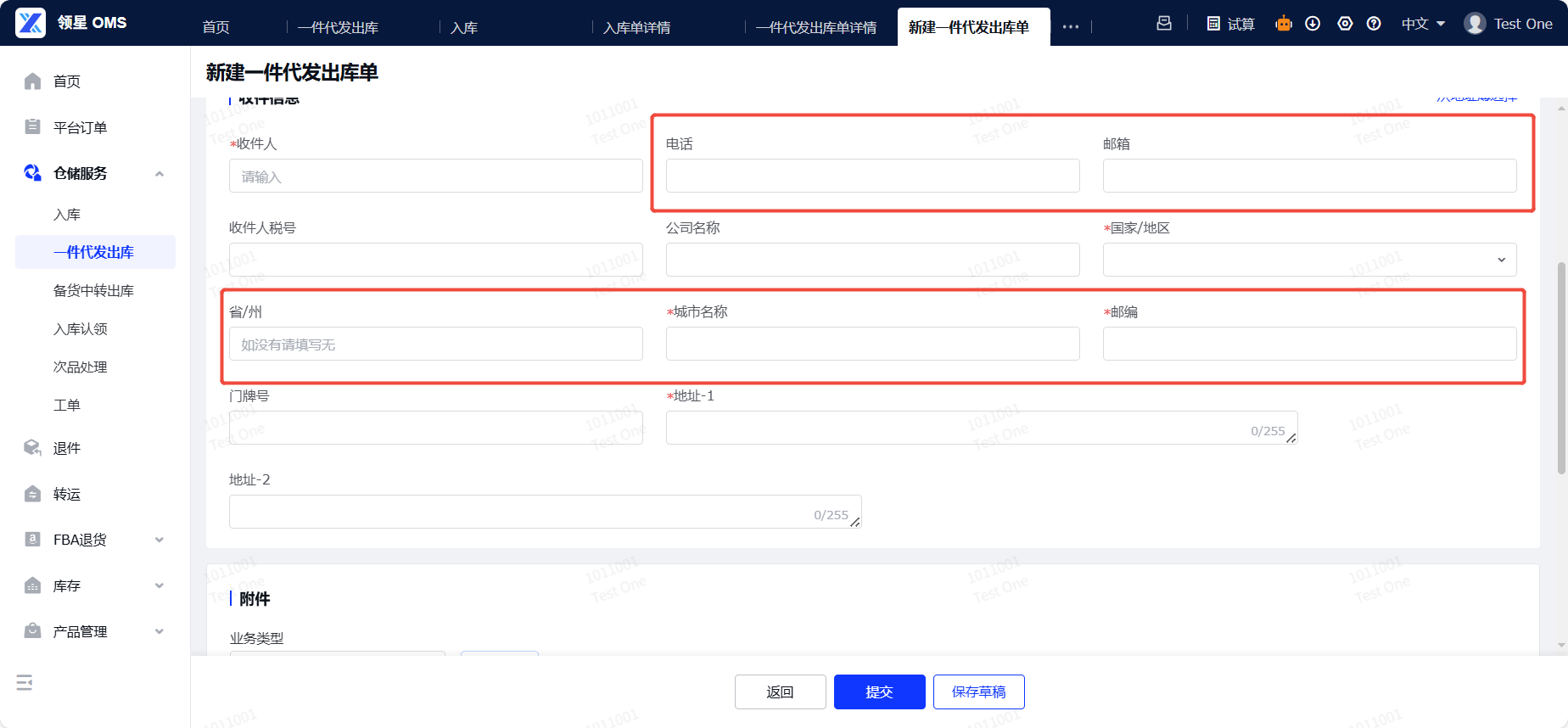The width and height of the screenshot is (1568, 728).
Task: Expand the 库存 menu chevron
Action: pyautogui.click(x=160, y=585)
